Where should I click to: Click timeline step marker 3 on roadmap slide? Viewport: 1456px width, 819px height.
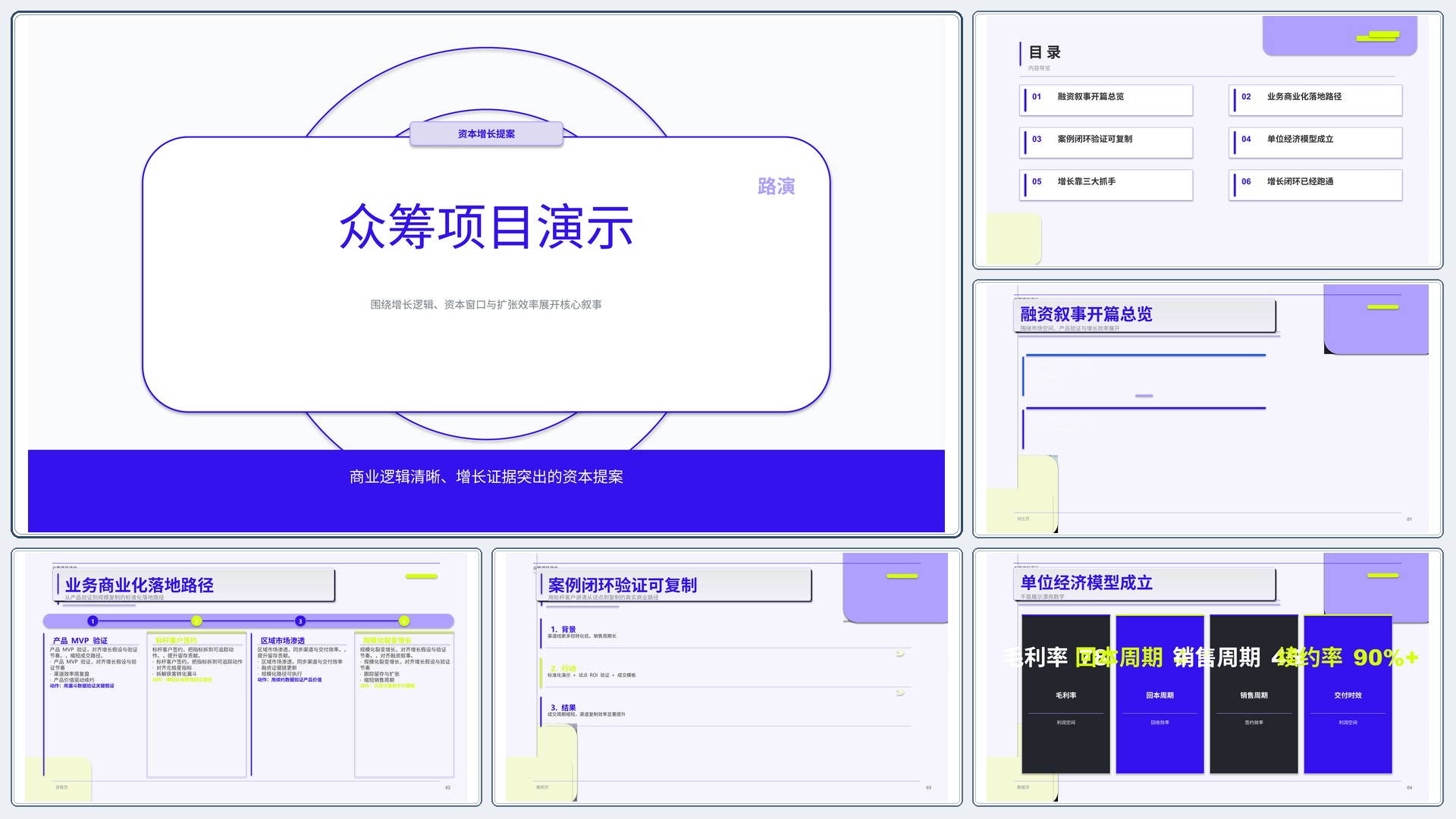click(300, 621)
